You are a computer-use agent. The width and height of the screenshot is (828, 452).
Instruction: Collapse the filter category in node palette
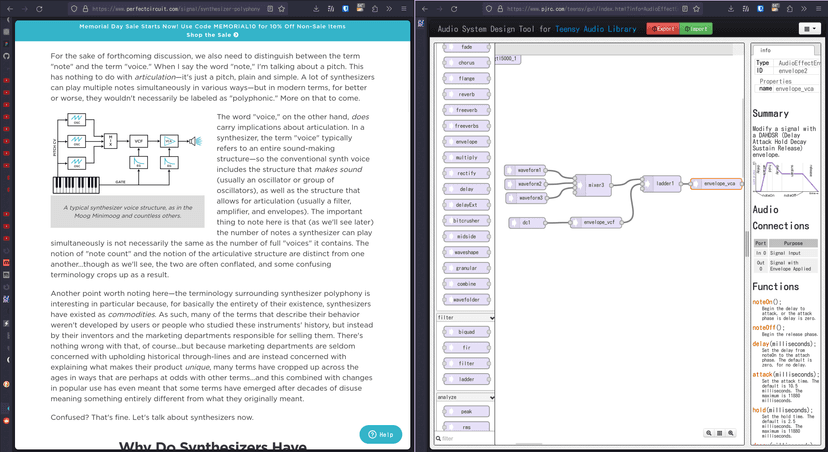tap(466, 317)
